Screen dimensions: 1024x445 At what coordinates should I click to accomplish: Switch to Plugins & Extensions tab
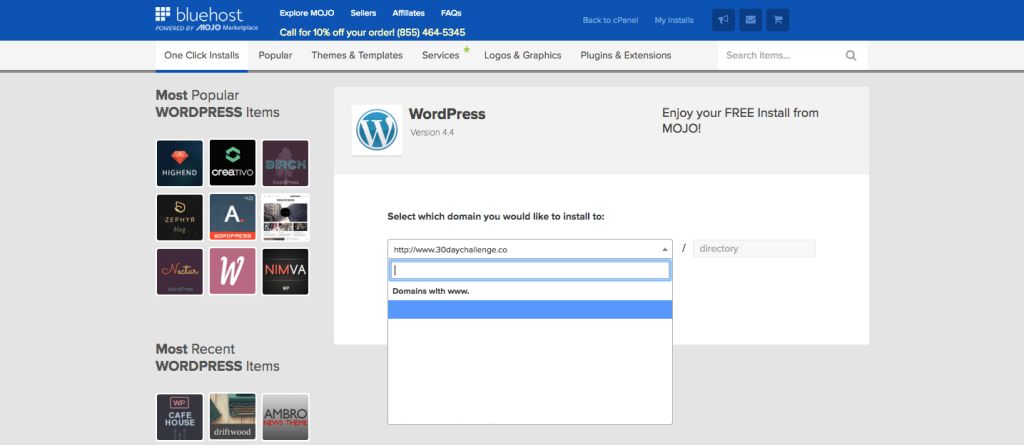point(626,56)
